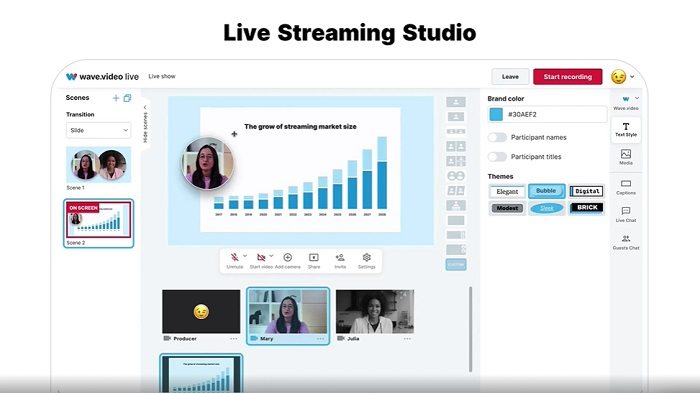Expand the Wave.video brand chevron

[637, 98]
